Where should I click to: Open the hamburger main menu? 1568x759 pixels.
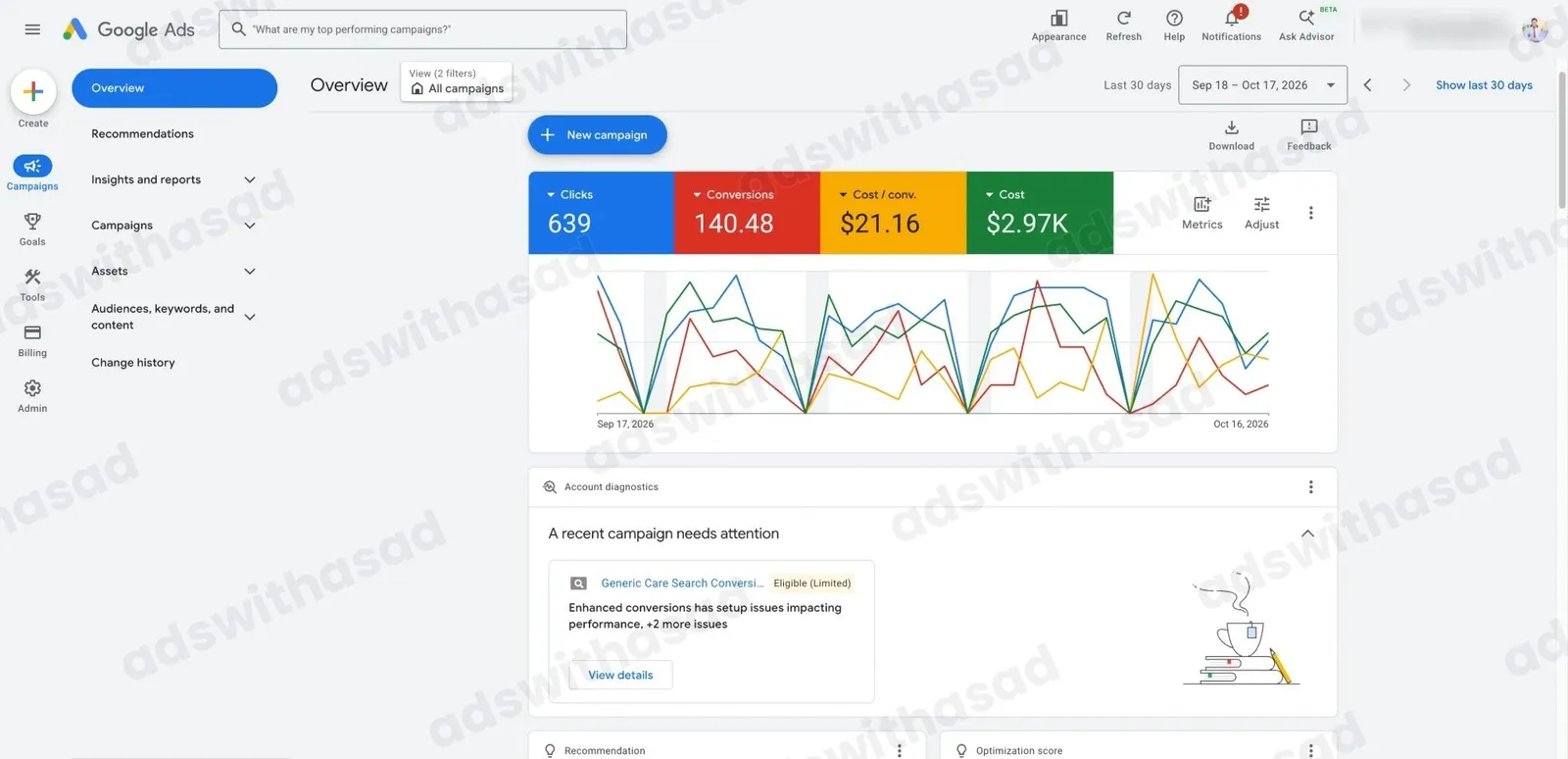tap(32, 29)
